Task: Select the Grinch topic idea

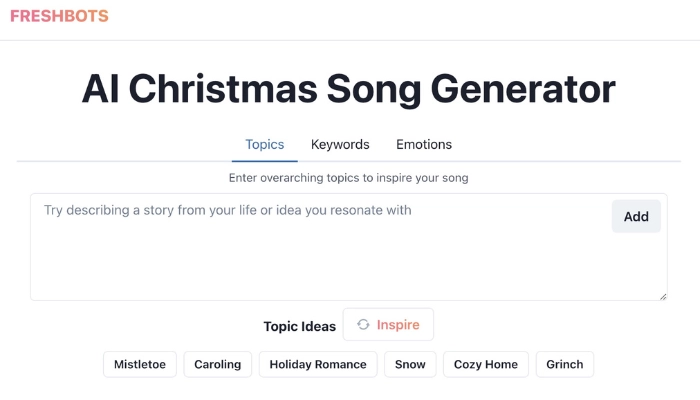Action: 565,365
